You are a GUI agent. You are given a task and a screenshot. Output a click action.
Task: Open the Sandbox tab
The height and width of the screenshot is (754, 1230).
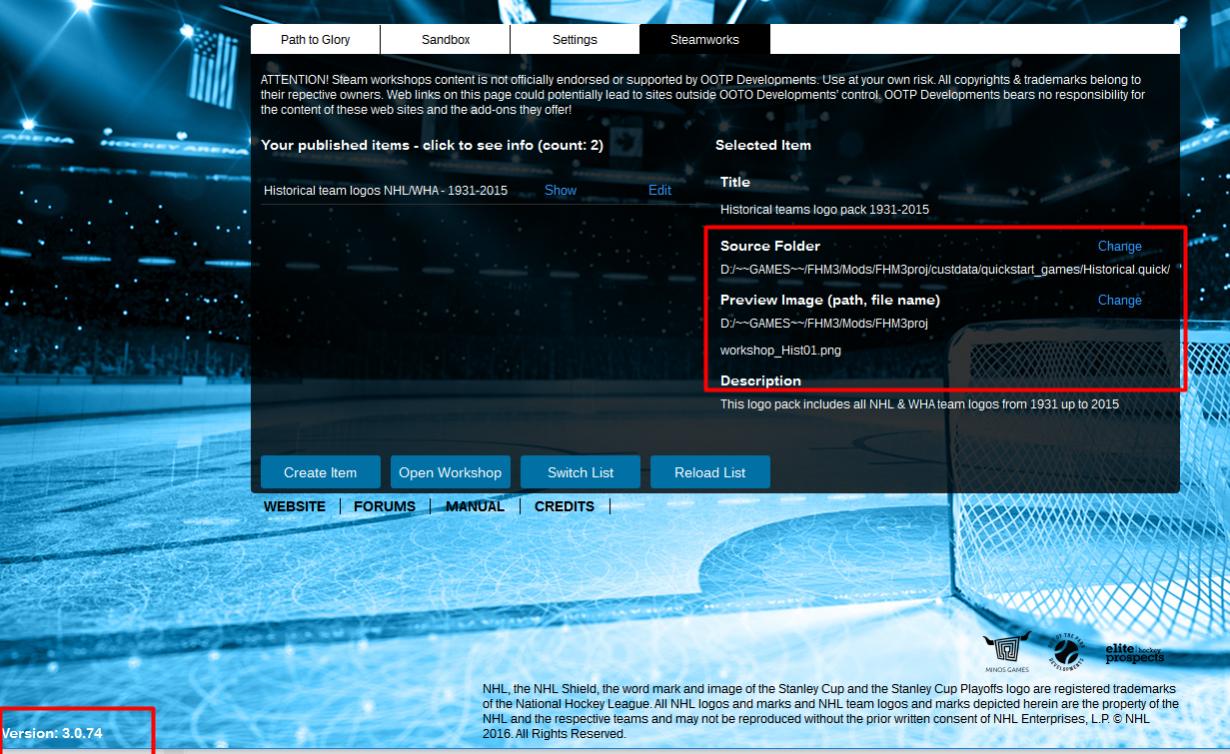[445, 40]
